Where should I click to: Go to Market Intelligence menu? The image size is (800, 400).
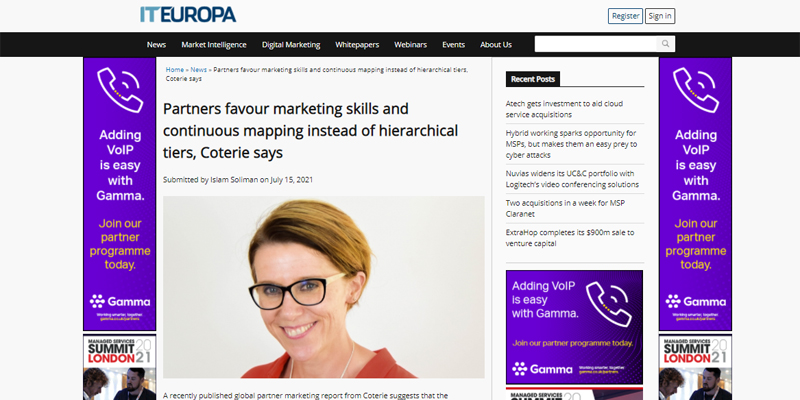(215, 45)
